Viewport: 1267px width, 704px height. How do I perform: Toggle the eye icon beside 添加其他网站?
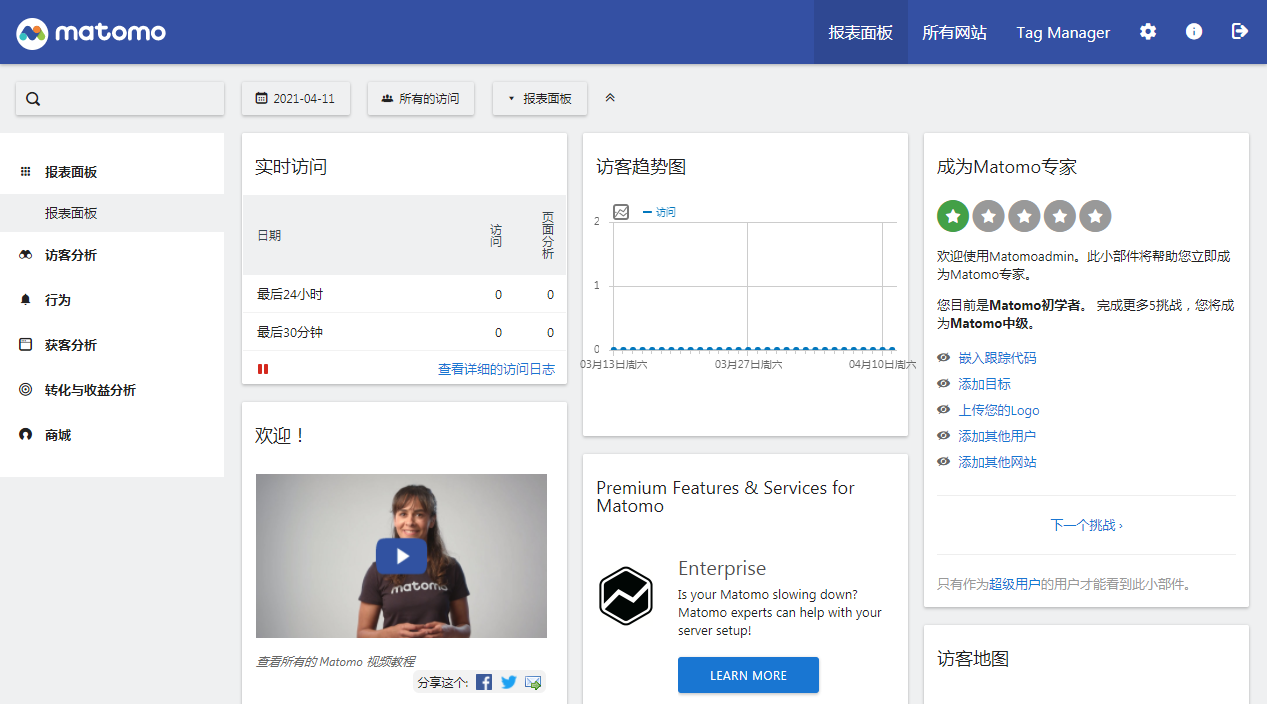(x=944, y=462)
